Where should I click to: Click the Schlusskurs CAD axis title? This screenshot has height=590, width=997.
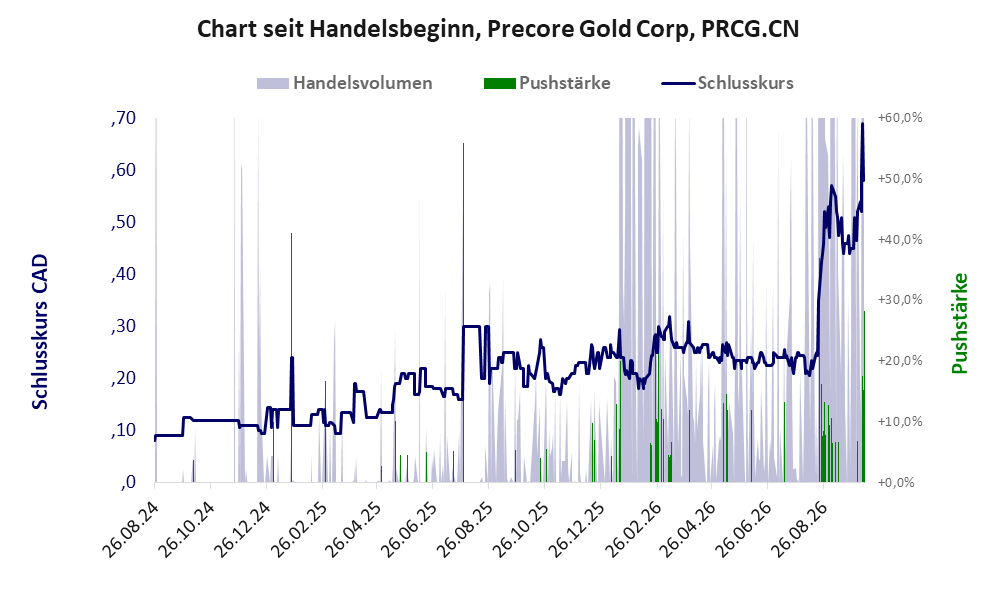pos(39,332)
